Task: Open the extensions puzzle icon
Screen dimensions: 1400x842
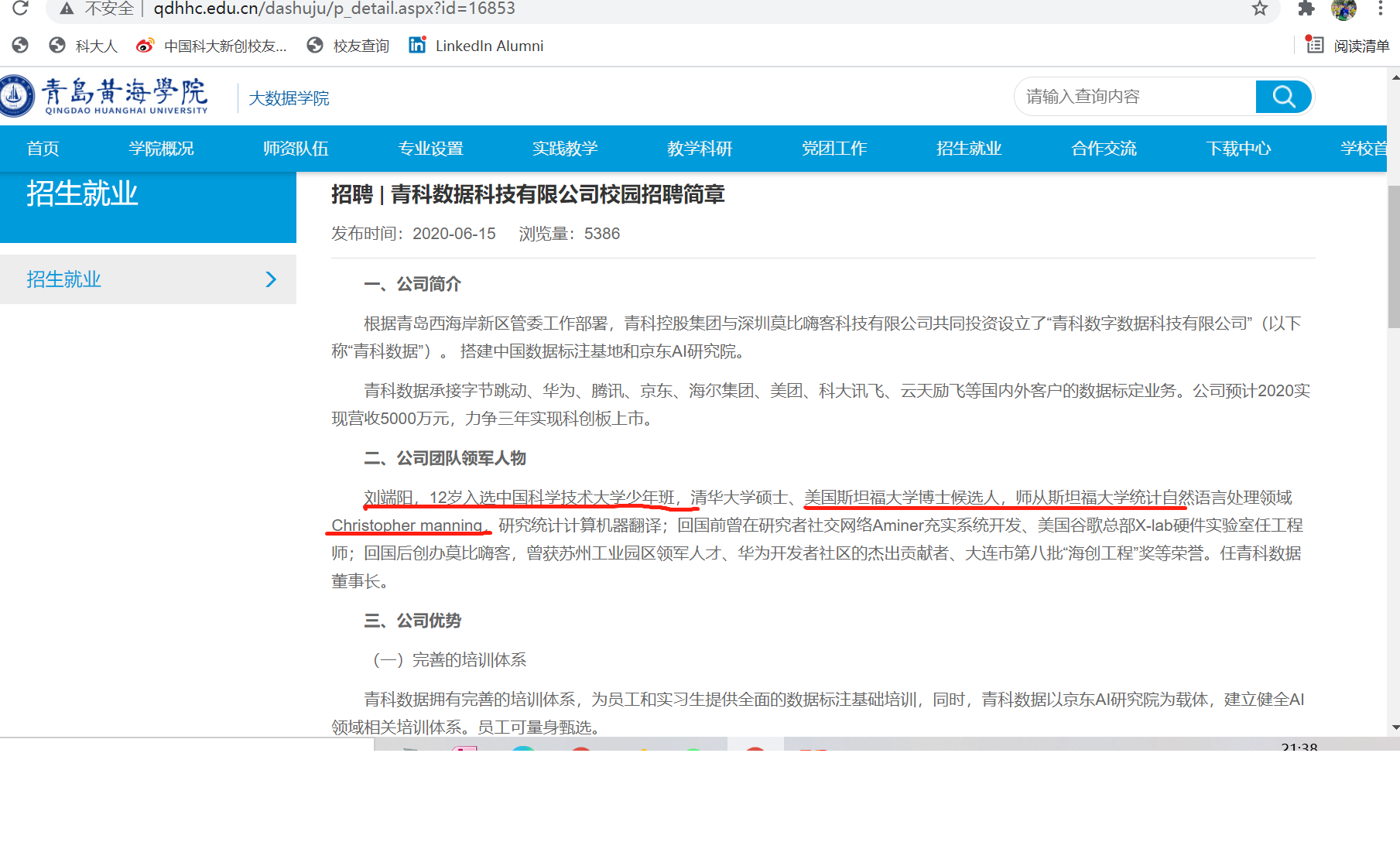Action: [x=1306, y=9]
